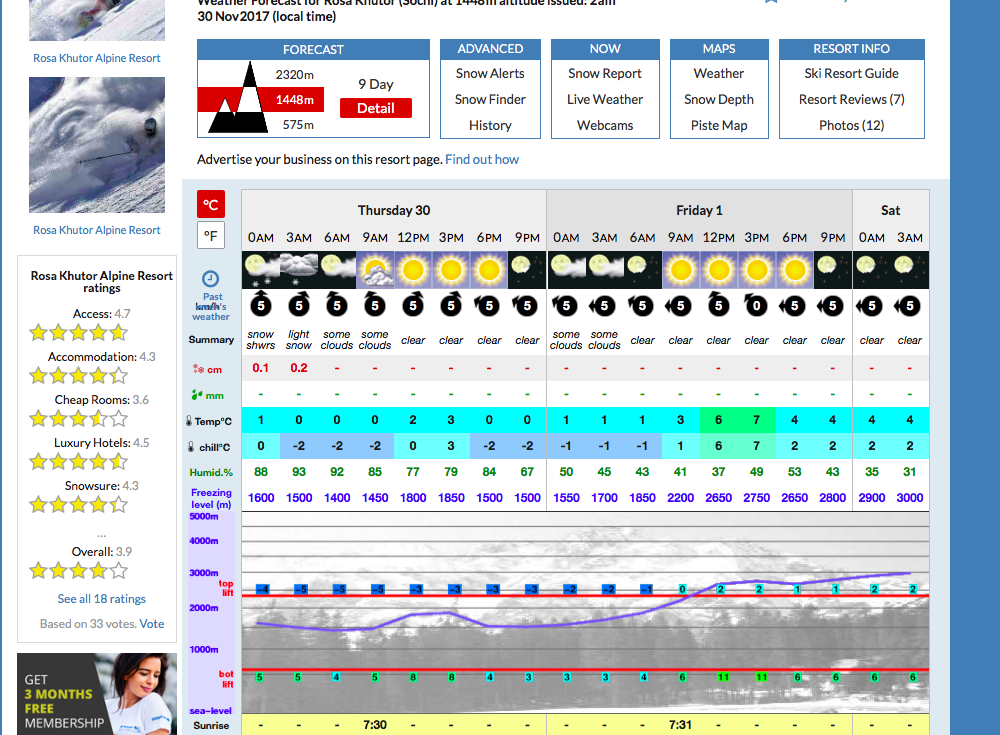The height and width of the screenshot is (735, 1000).
Task: Click Friday 12PM temperature cell 6
Action: (718, 420)
